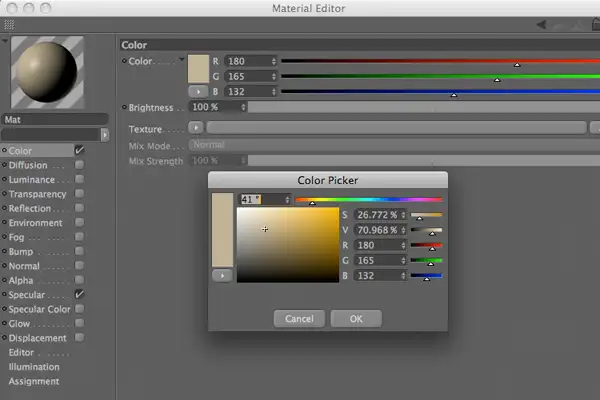Enable the Transparency channel checkbox
Image resolution: width=600 pixels, height=400 pixels.
(x=79, y=194)
